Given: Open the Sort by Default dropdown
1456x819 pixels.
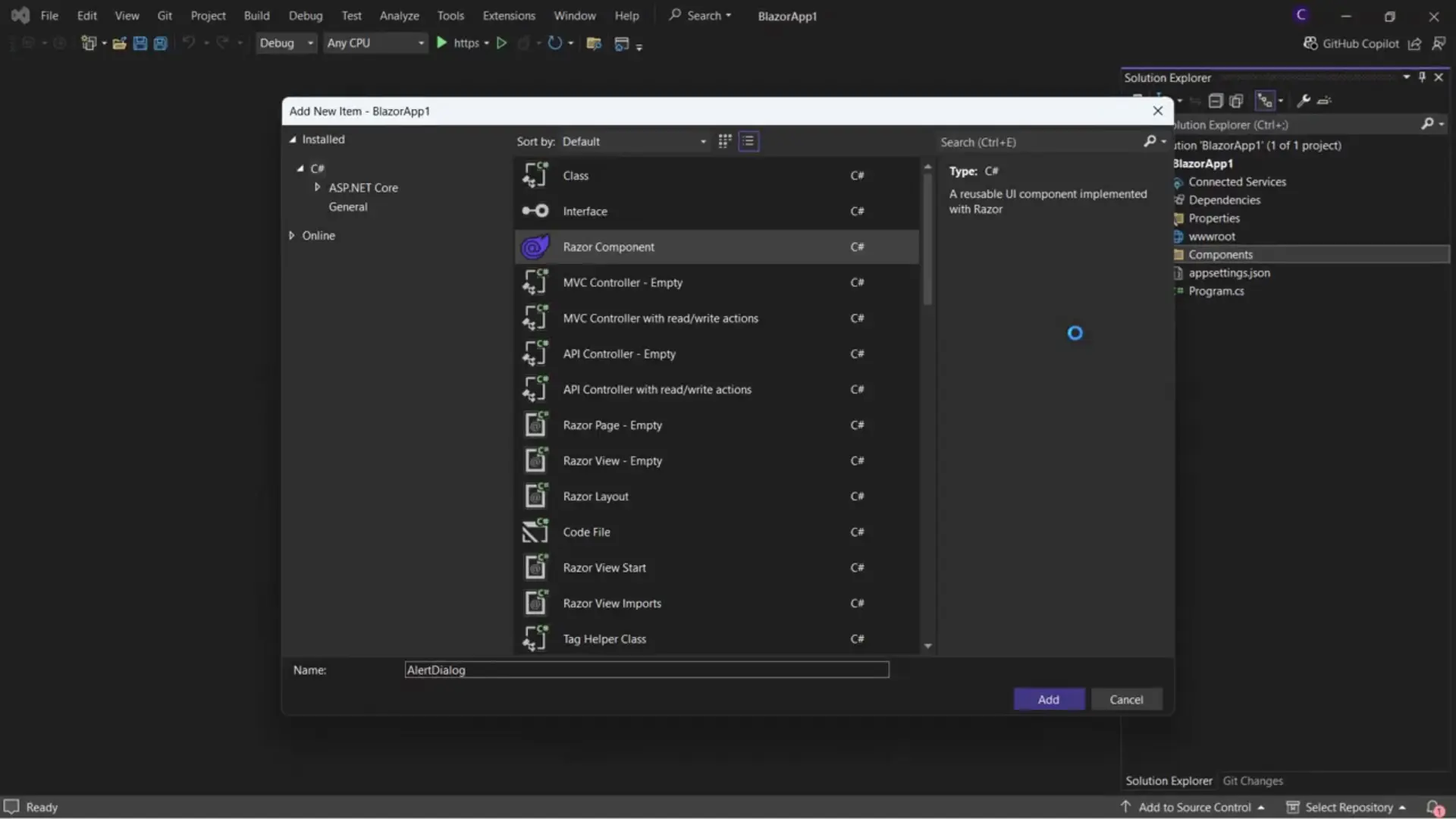Looking at the screenshot, I should click(x=701, y=141).
